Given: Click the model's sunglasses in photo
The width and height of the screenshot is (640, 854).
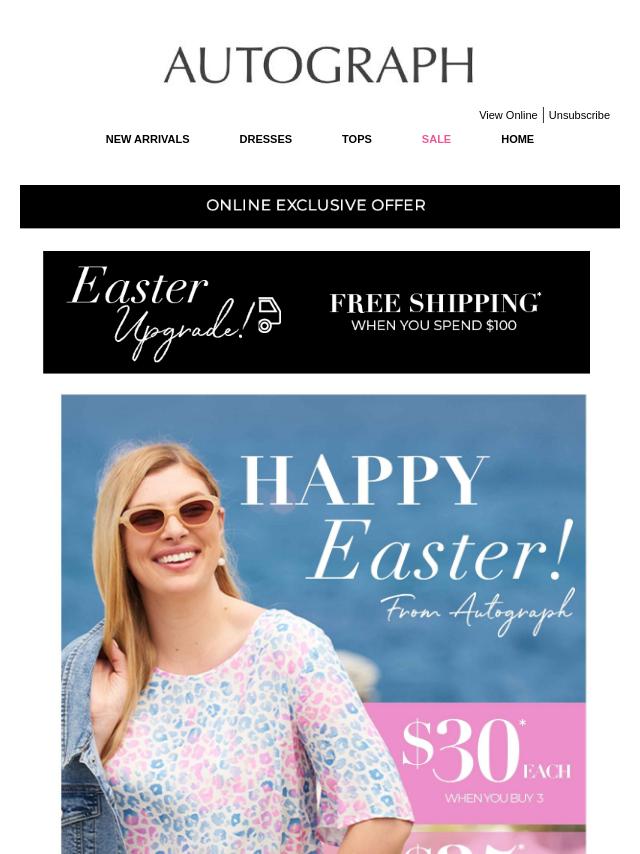Looking at the screenshot, I should [x=170, y=516].
